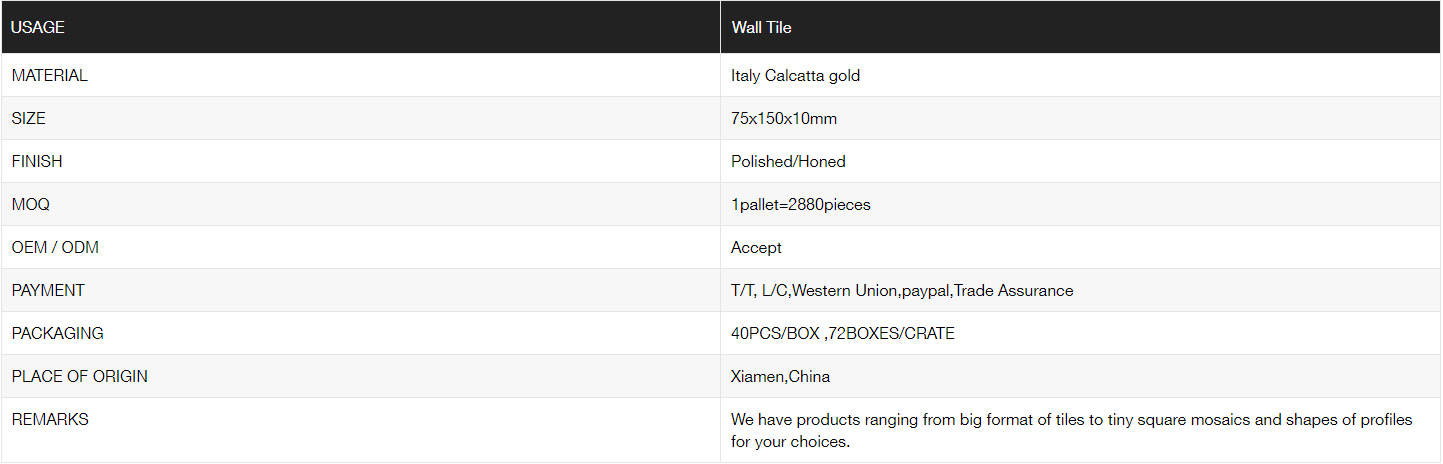Click the USAGE header cell
The image size is (1443, 464).
pyautogui.click(x=38, y=28)
